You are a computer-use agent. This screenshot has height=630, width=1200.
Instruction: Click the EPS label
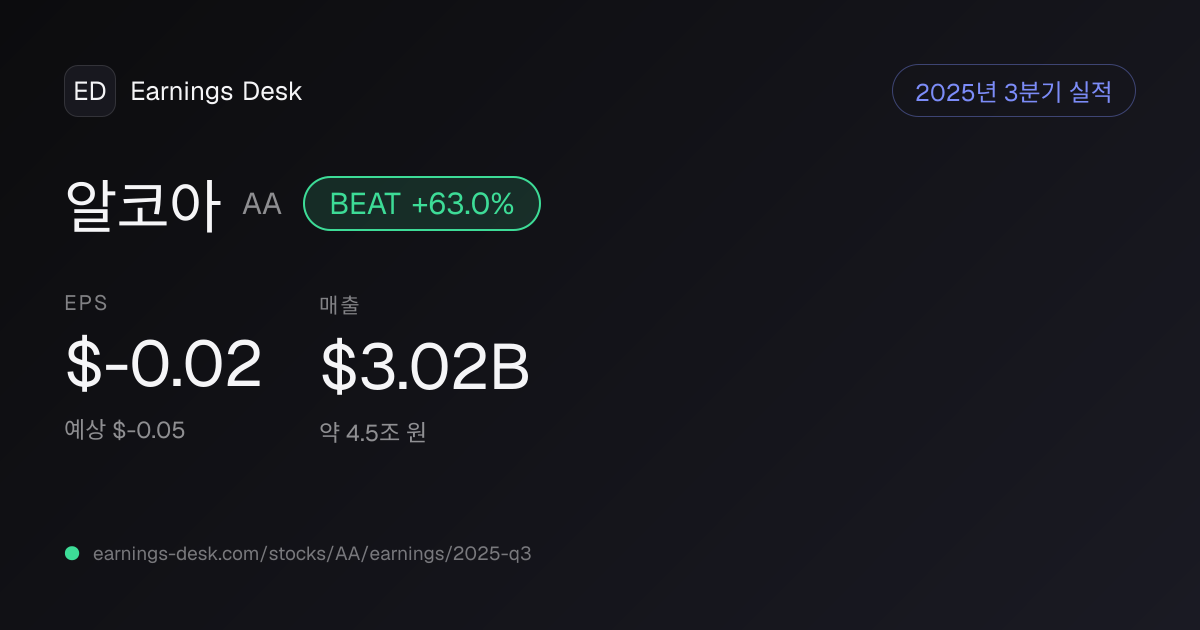pos(86,303)
